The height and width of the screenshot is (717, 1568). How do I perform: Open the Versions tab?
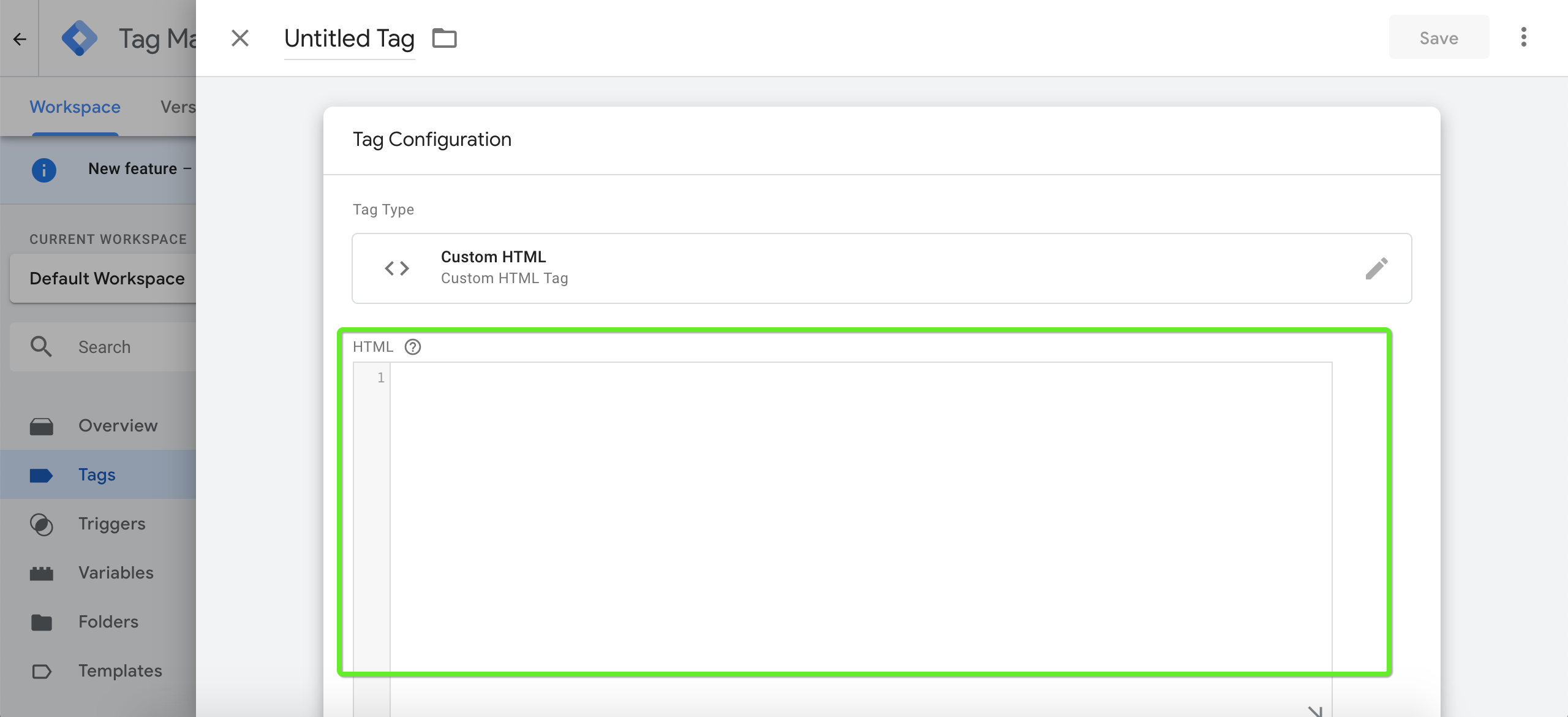178,107
